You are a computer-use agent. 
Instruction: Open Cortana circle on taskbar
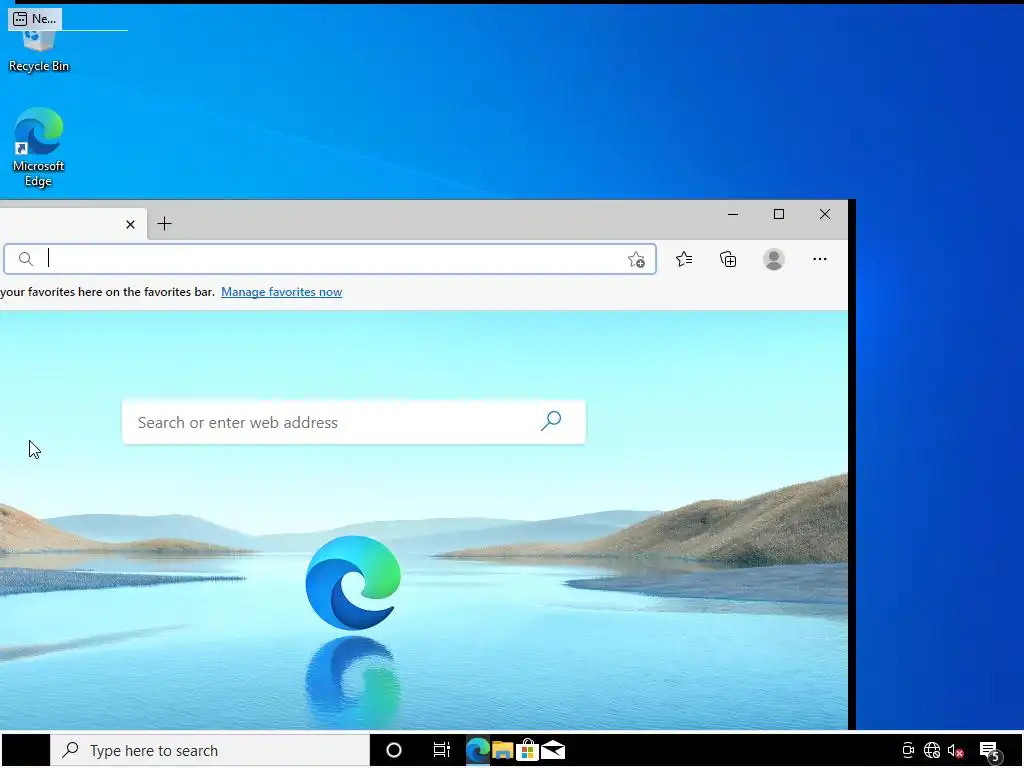(394, 750)
